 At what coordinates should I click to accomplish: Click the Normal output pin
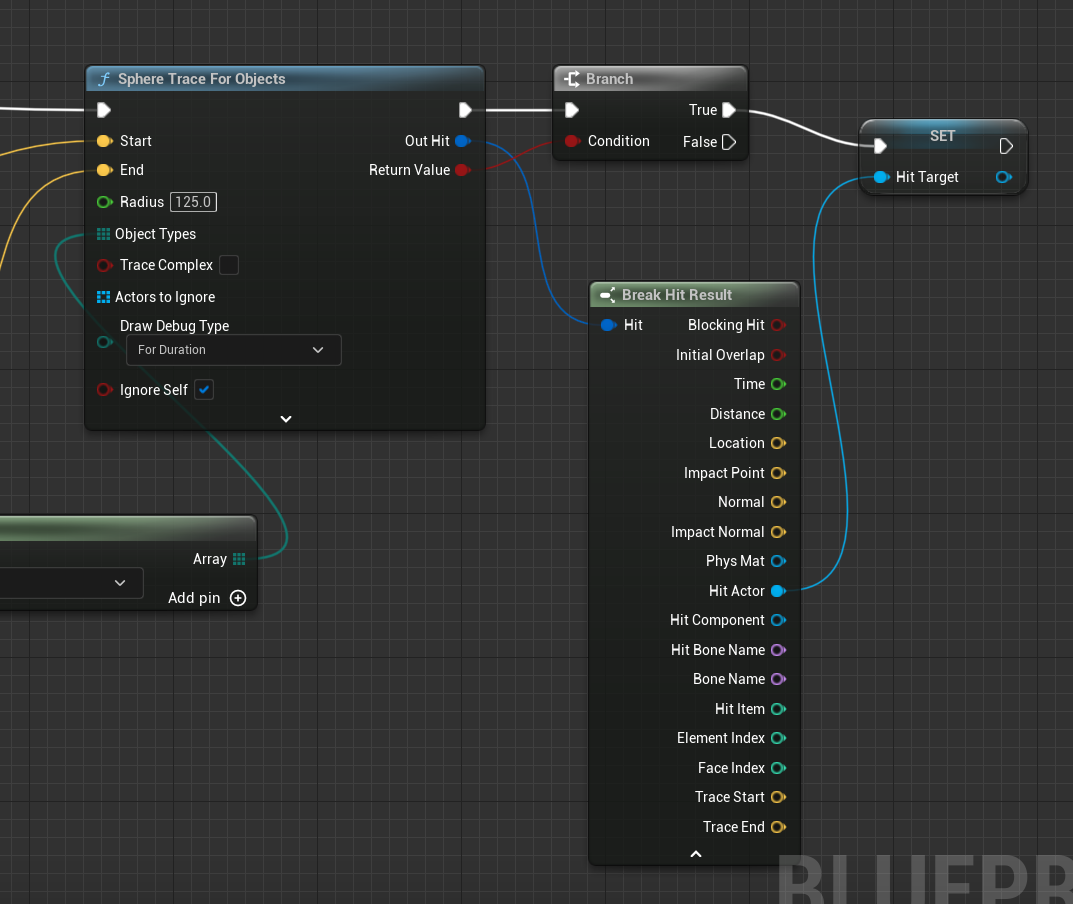click(779, 502)
